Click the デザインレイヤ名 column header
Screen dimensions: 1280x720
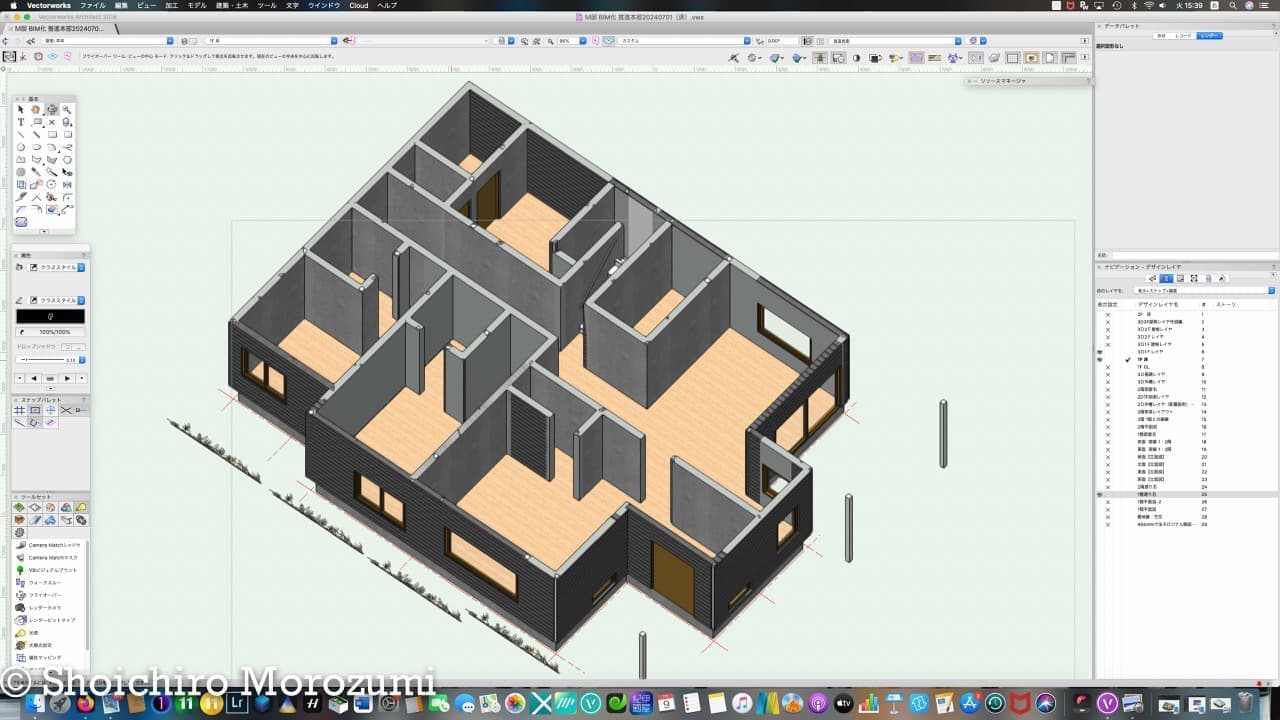[x=1157, y=303]
